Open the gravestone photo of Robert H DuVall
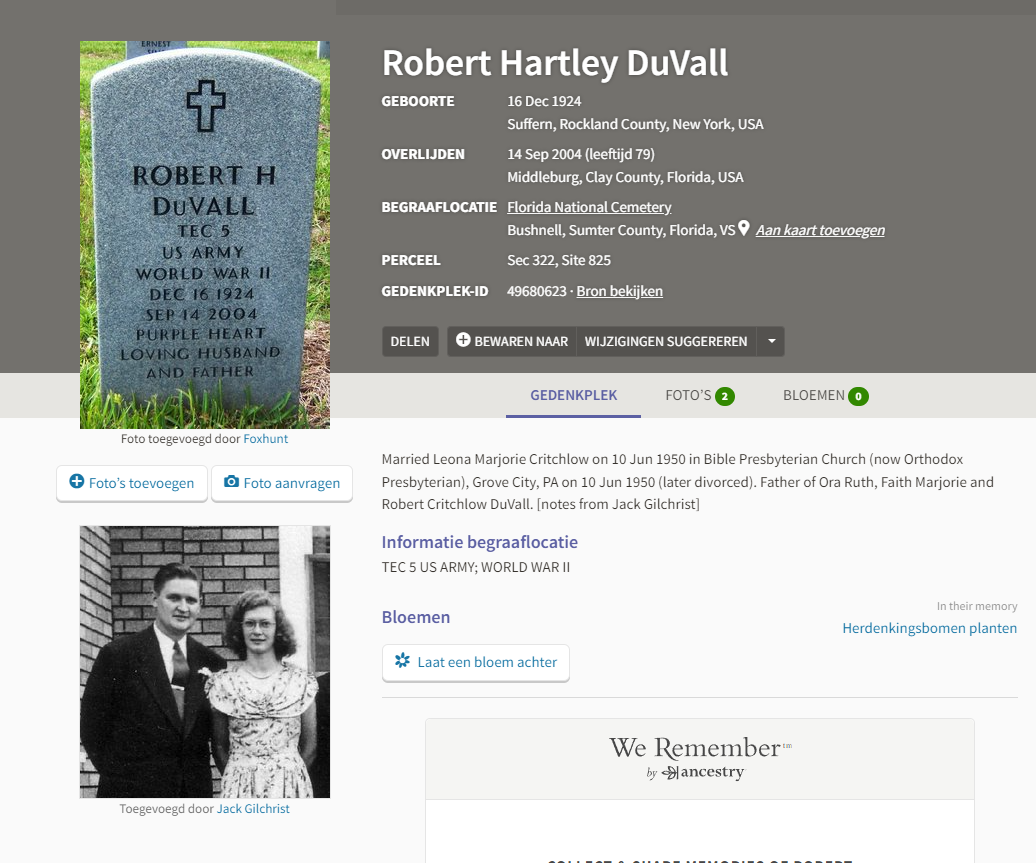 (205, 235)
